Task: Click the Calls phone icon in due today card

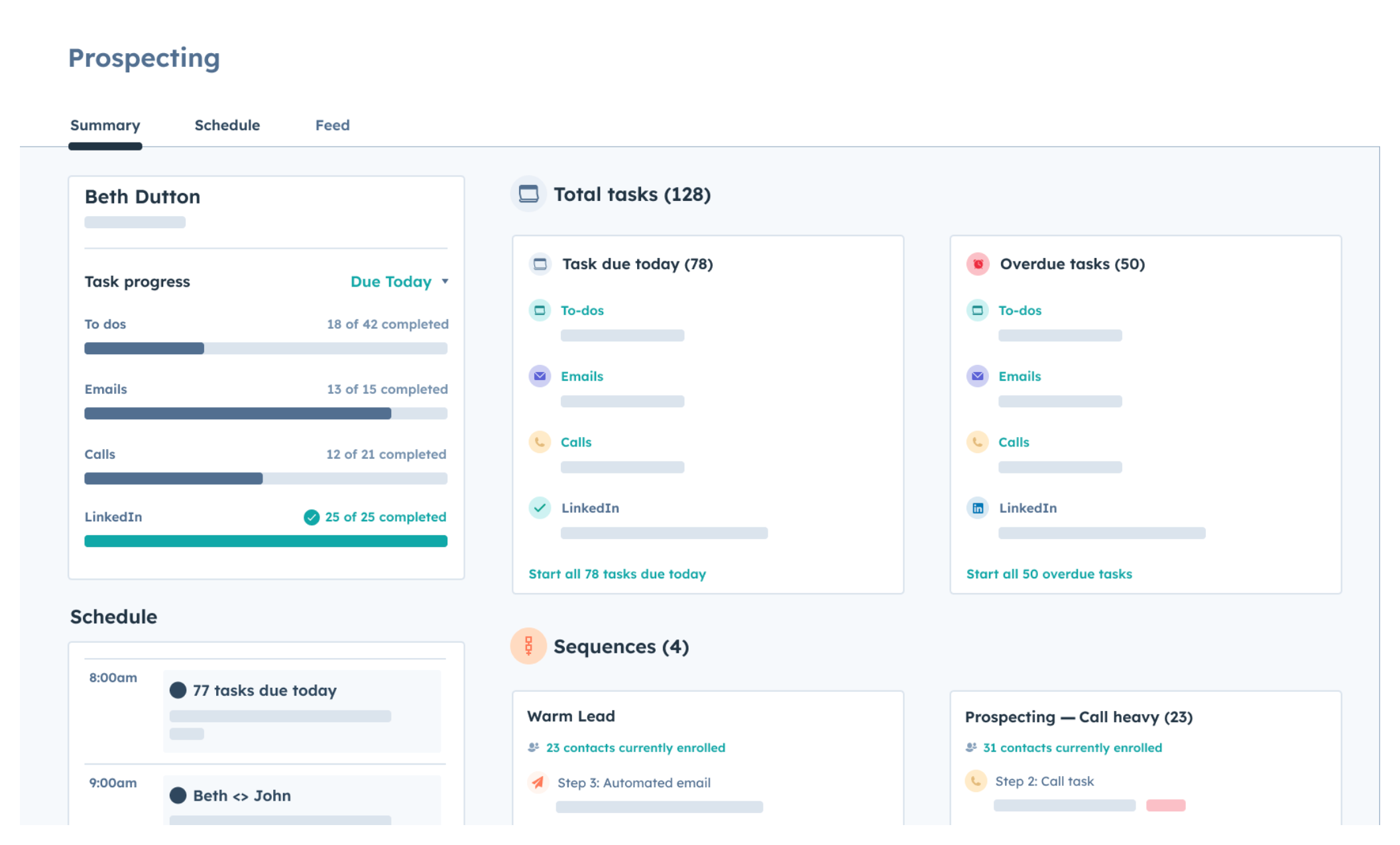Action: (540, 442)
